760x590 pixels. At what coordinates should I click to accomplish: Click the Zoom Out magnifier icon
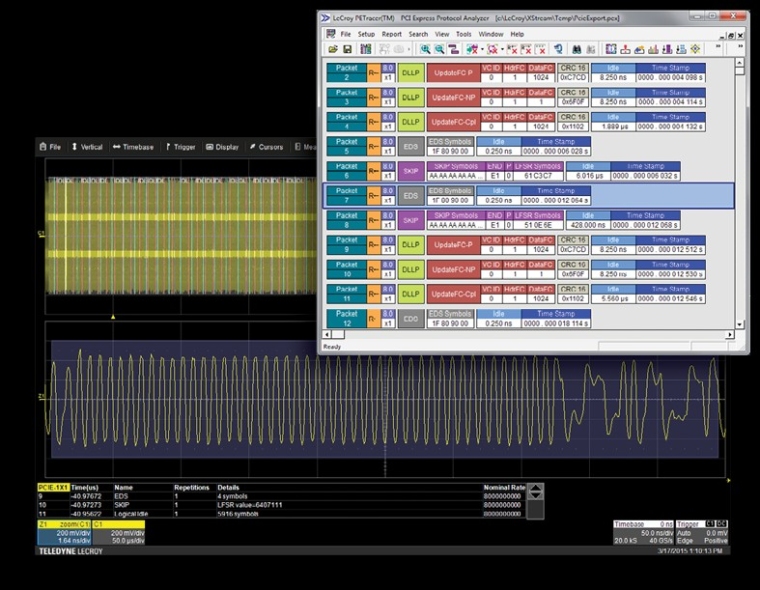pyautogui.click(x=439, y=49)
